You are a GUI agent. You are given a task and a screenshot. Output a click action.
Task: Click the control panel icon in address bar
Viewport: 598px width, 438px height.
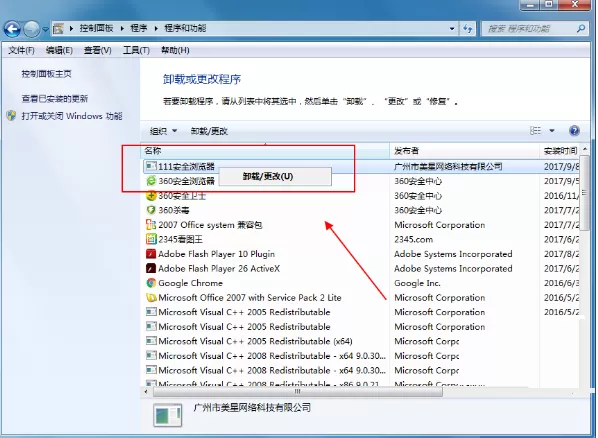(58, 28)
